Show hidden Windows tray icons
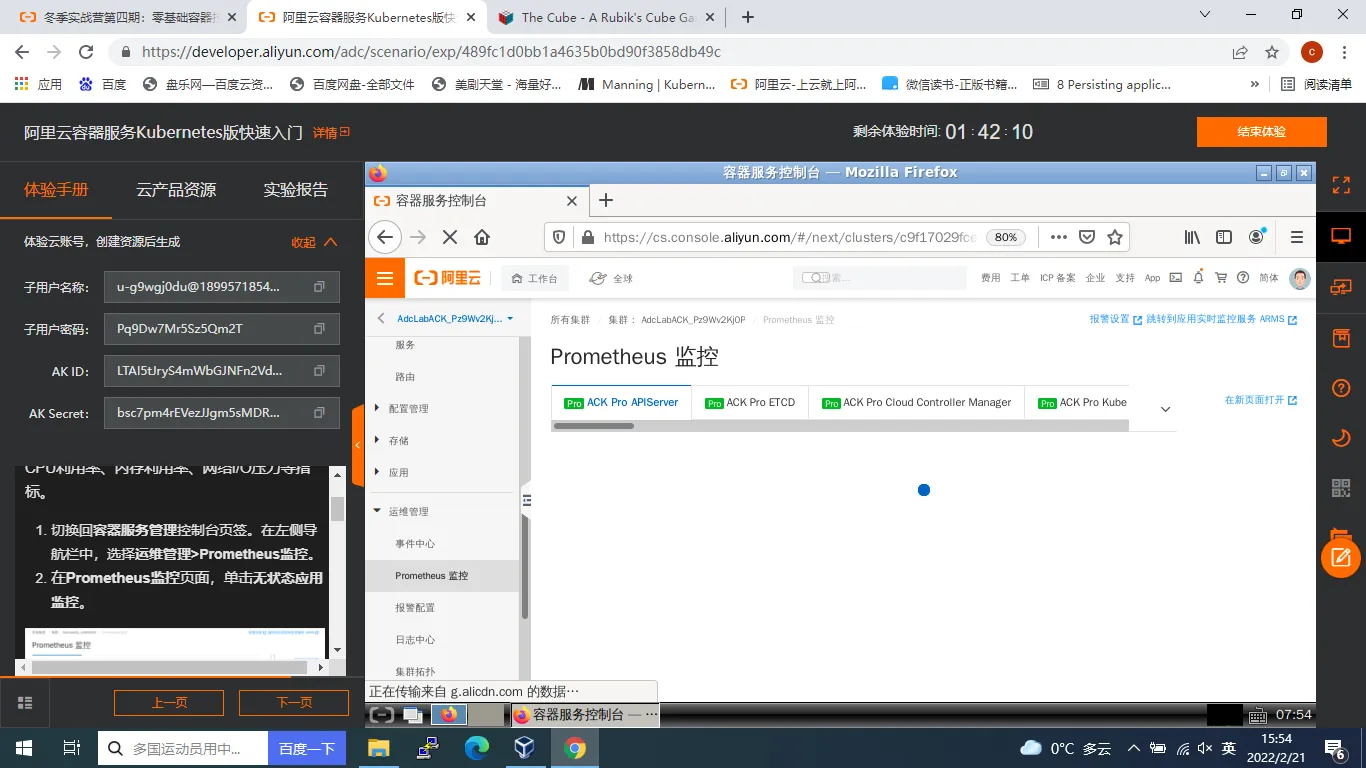 tap(1133, 748)
